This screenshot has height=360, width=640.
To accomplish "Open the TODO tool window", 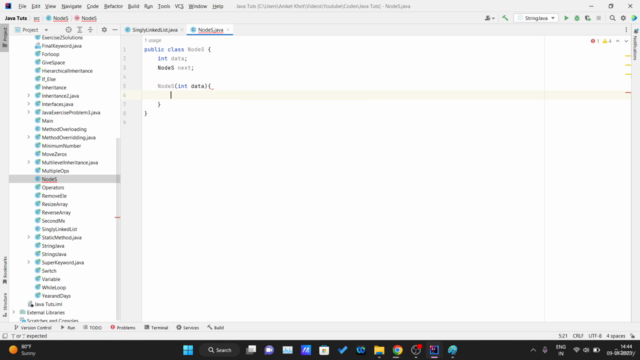I will 92,327.
